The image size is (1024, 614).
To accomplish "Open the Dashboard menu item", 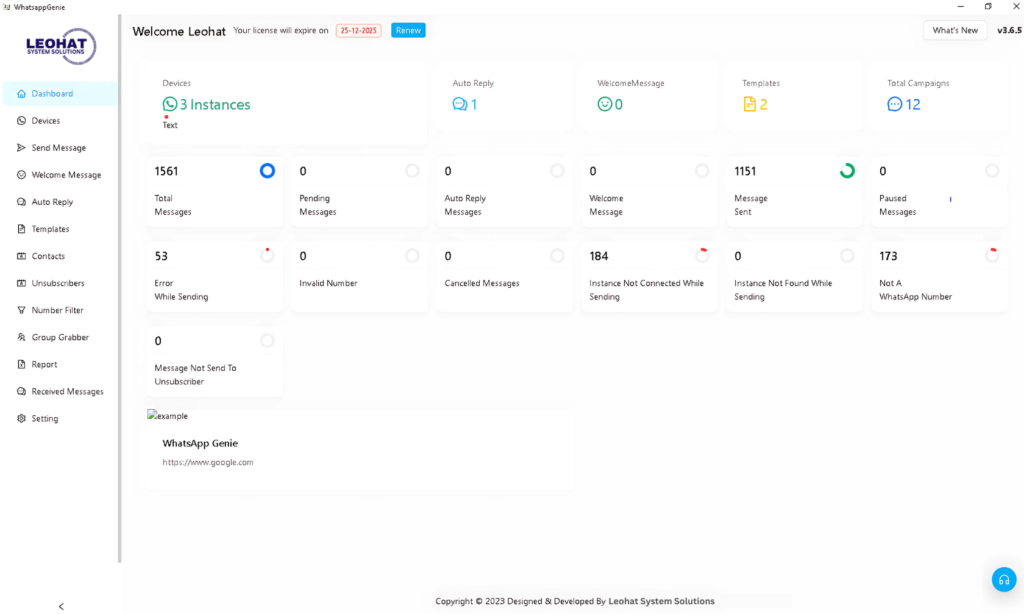I will point(60,93).
